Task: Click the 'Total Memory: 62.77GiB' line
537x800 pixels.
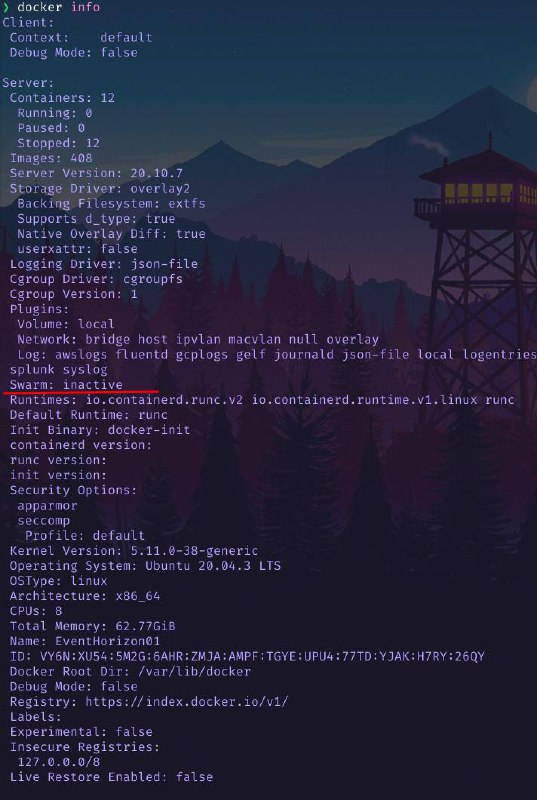Action: (x=92, y=627)
